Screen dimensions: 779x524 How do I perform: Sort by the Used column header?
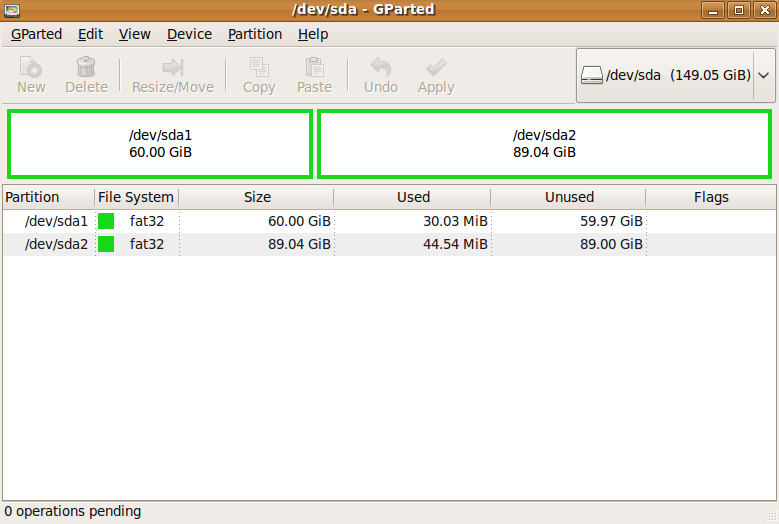coord(412,197)
